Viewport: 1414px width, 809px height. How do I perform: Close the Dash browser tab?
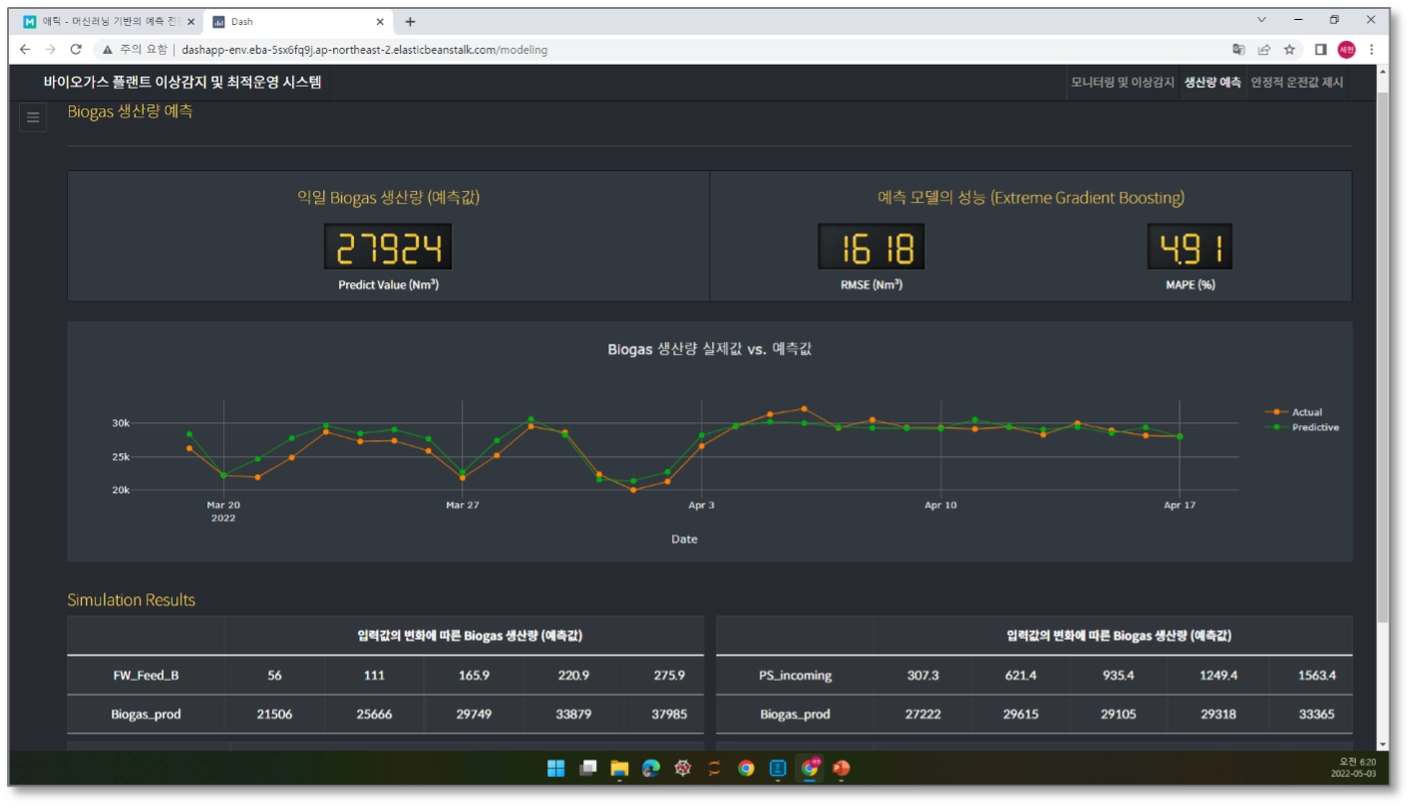(380, 21)
